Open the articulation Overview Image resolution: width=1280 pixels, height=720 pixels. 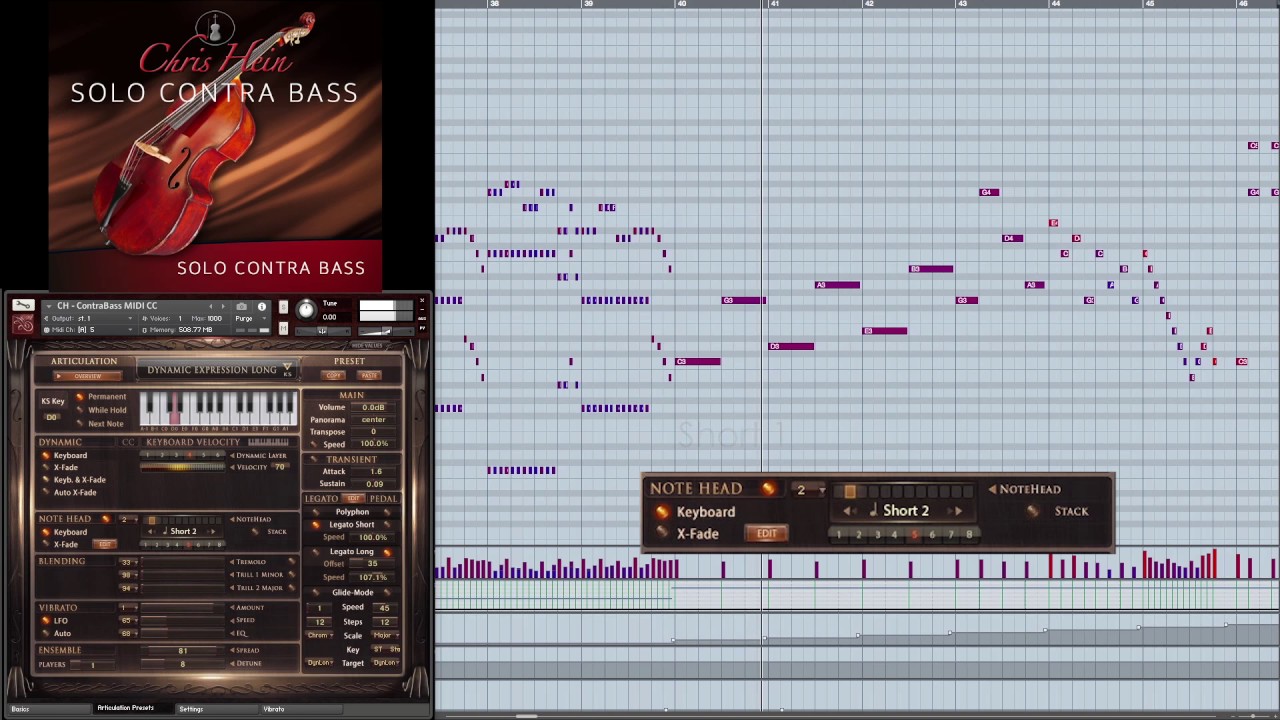(x=88, y=376)
